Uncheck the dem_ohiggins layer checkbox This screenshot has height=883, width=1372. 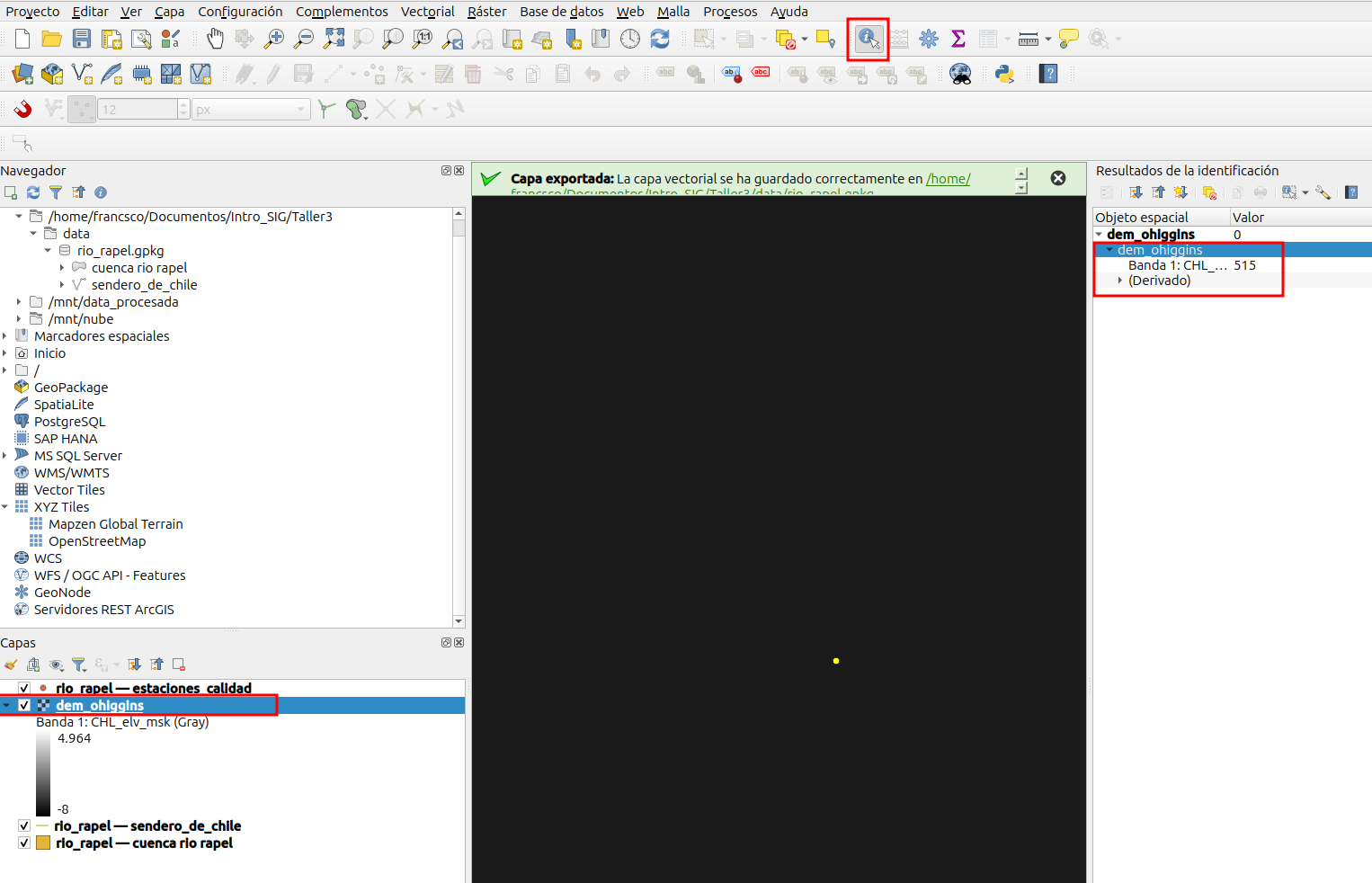click(x=24, y=706)
